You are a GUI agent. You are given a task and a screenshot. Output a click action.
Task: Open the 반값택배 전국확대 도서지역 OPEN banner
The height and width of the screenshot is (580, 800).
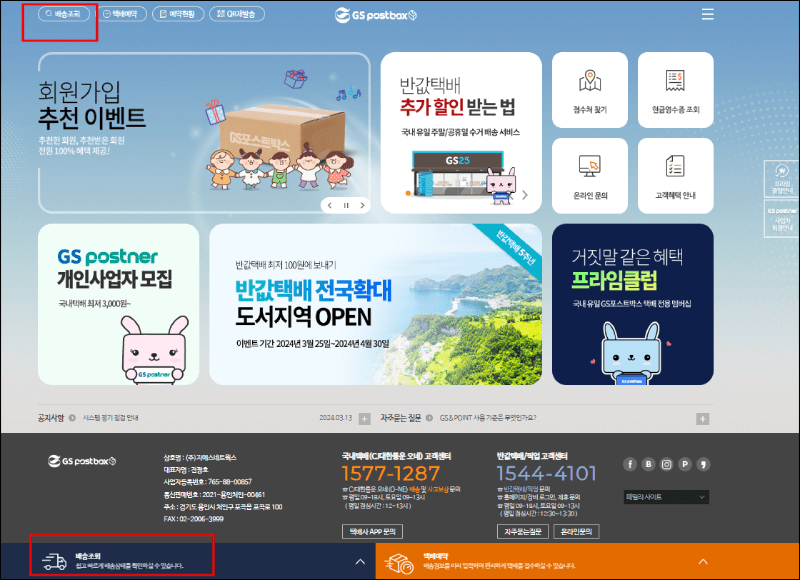click(376, 305)
